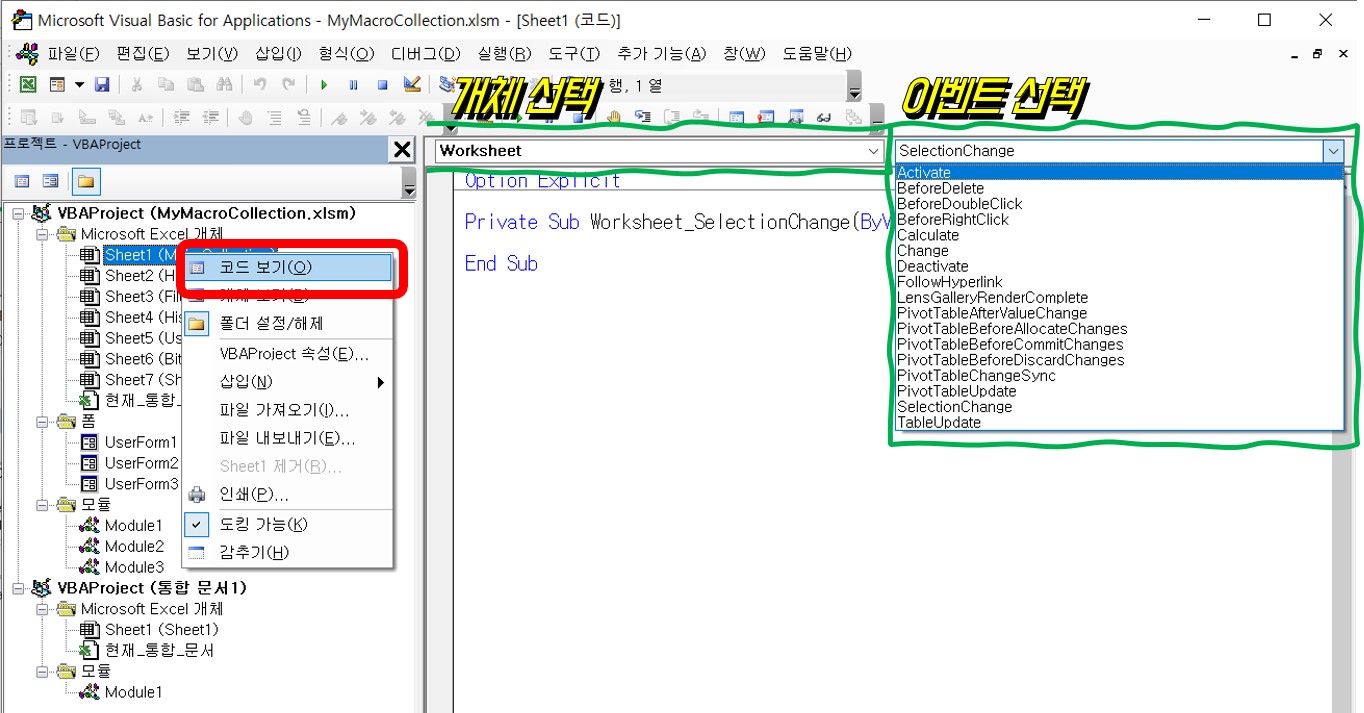The height and width of the screenshot is (713, 1364).
Task: Toggle Design Mode with the ruler icon
Action: (411, 86)
